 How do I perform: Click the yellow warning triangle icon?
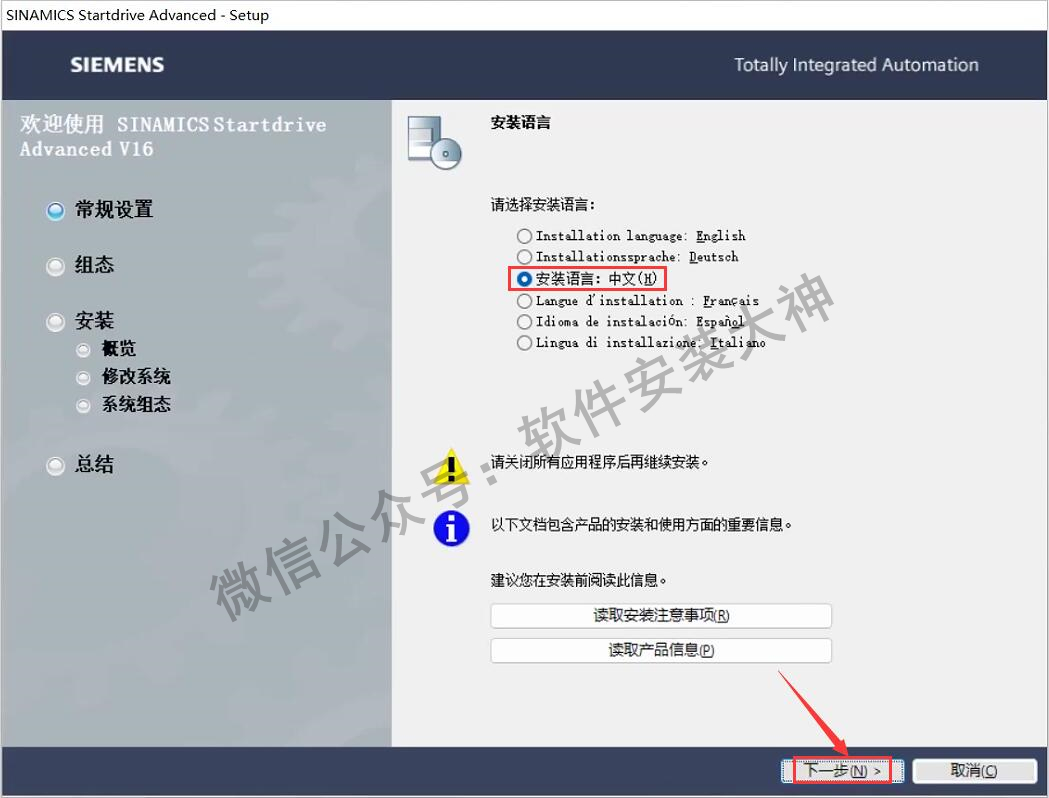coord(452,466)
